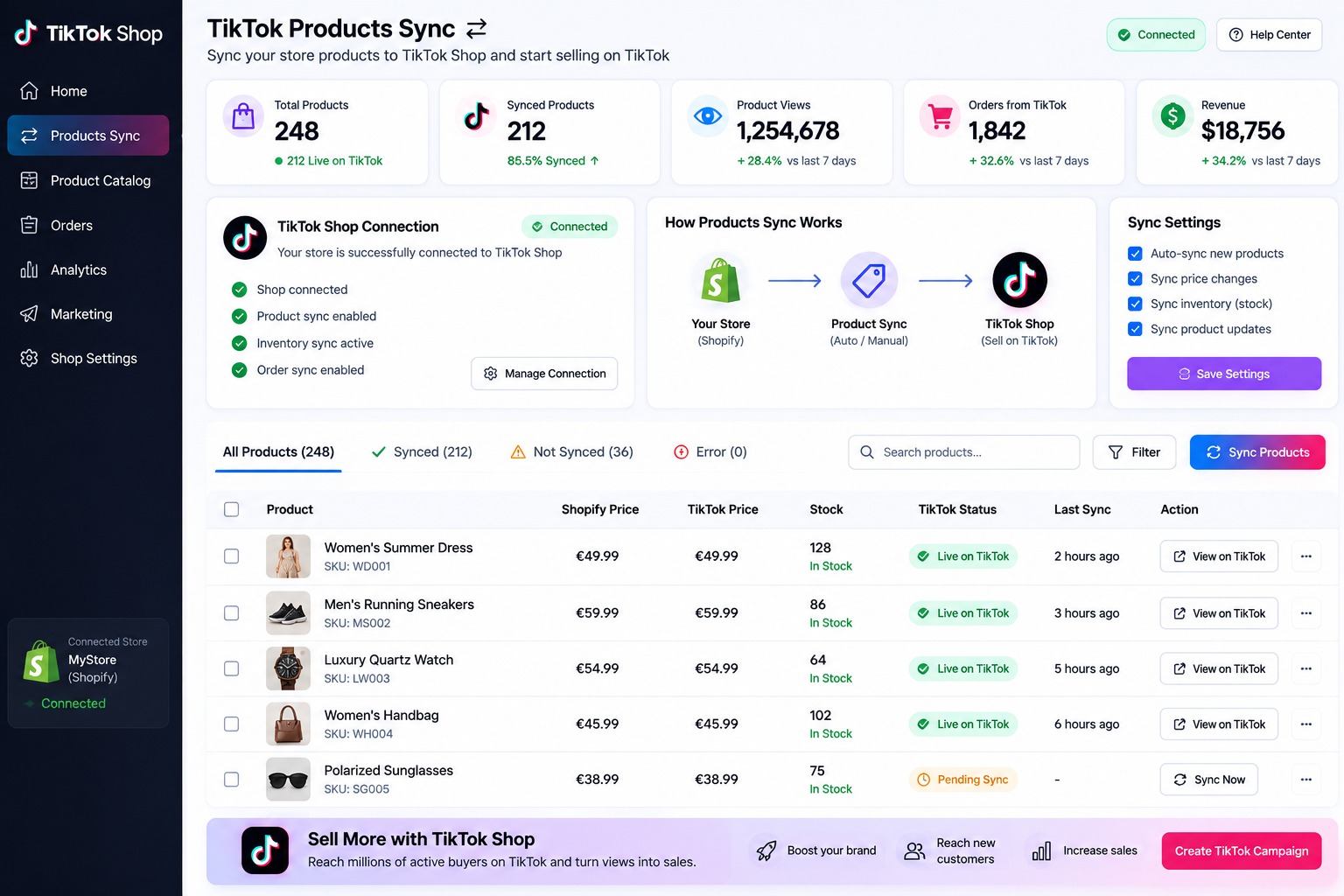Click the Orders from TikTok cart icon

pos(941,116)
